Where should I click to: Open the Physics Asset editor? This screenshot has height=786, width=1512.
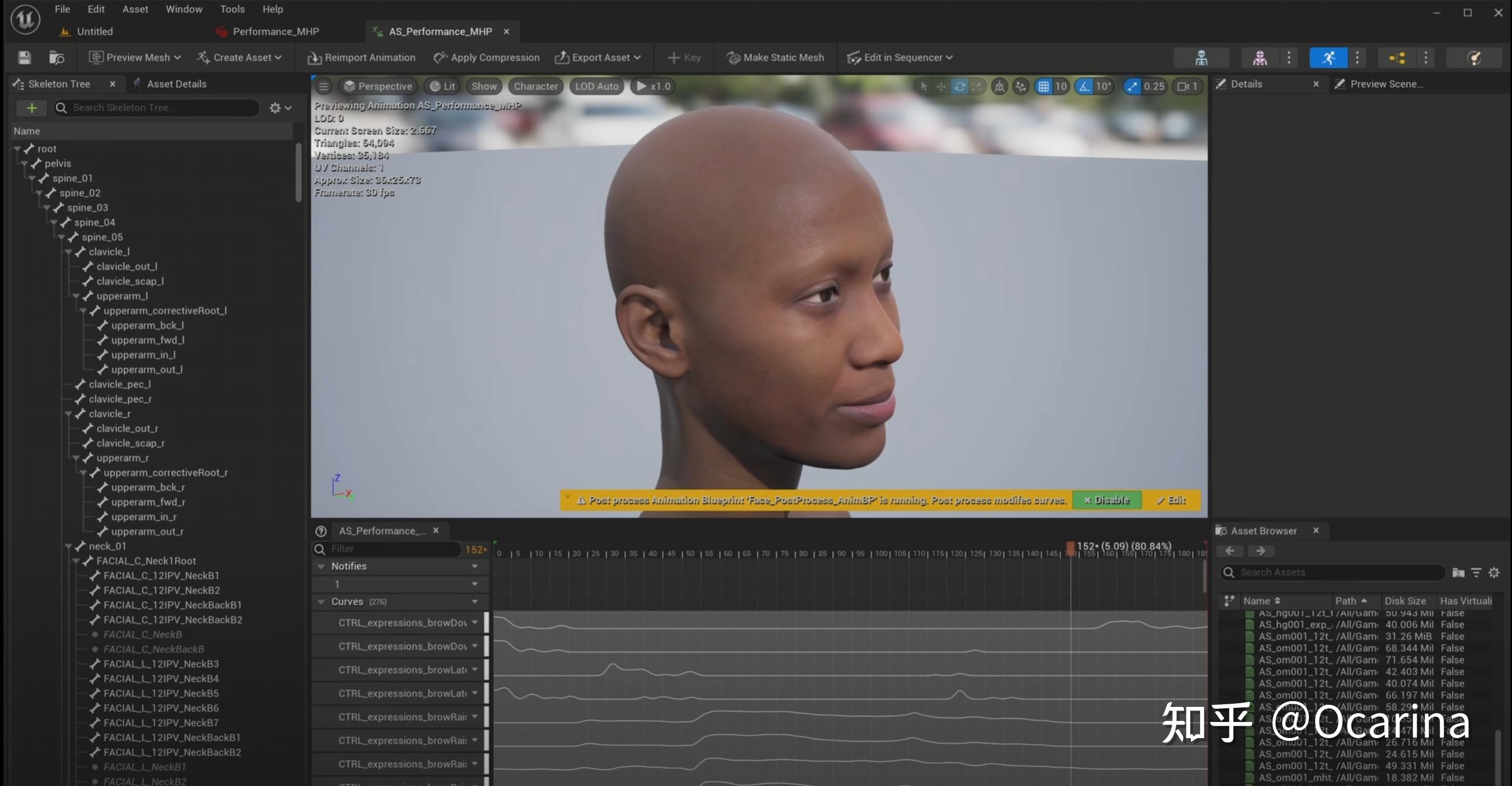pos(1474,57)
